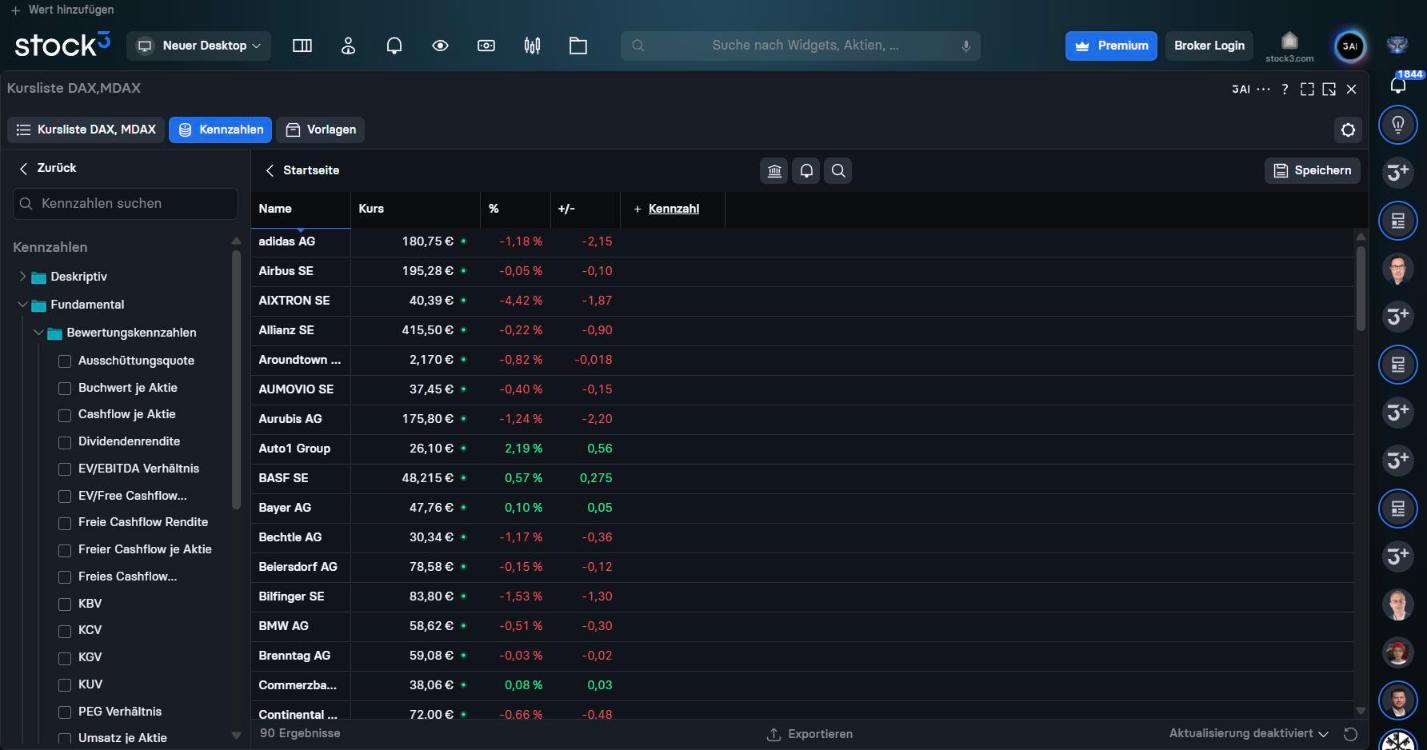Switch the widget to fullscreen
Image resolution: width=1427 pixels, height=750 pixels.
pyautogui.click(x=1307, y=89)
